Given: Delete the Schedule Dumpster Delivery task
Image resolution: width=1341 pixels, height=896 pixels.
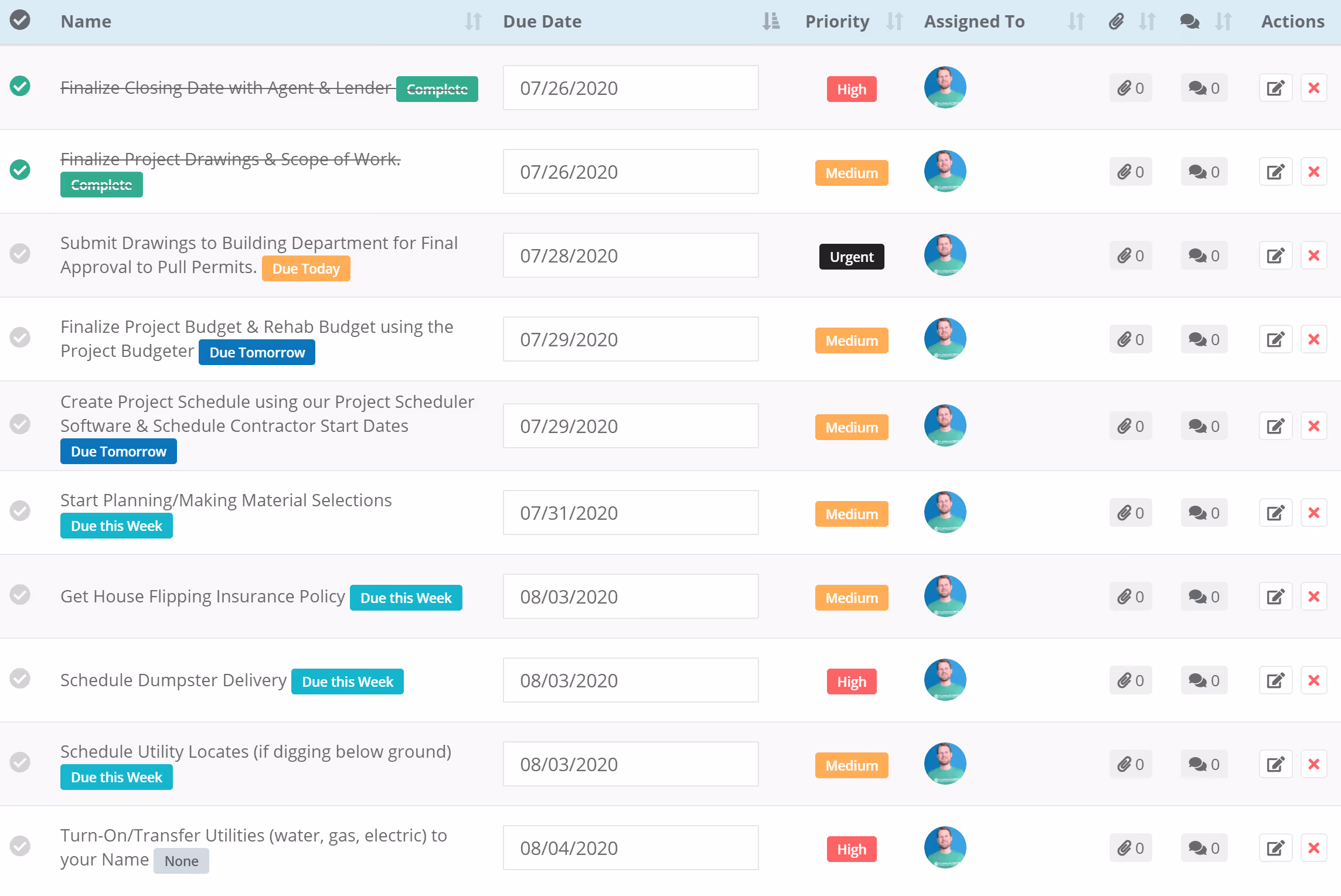Looking at the screenshot, I should [x=1314, y=681].
